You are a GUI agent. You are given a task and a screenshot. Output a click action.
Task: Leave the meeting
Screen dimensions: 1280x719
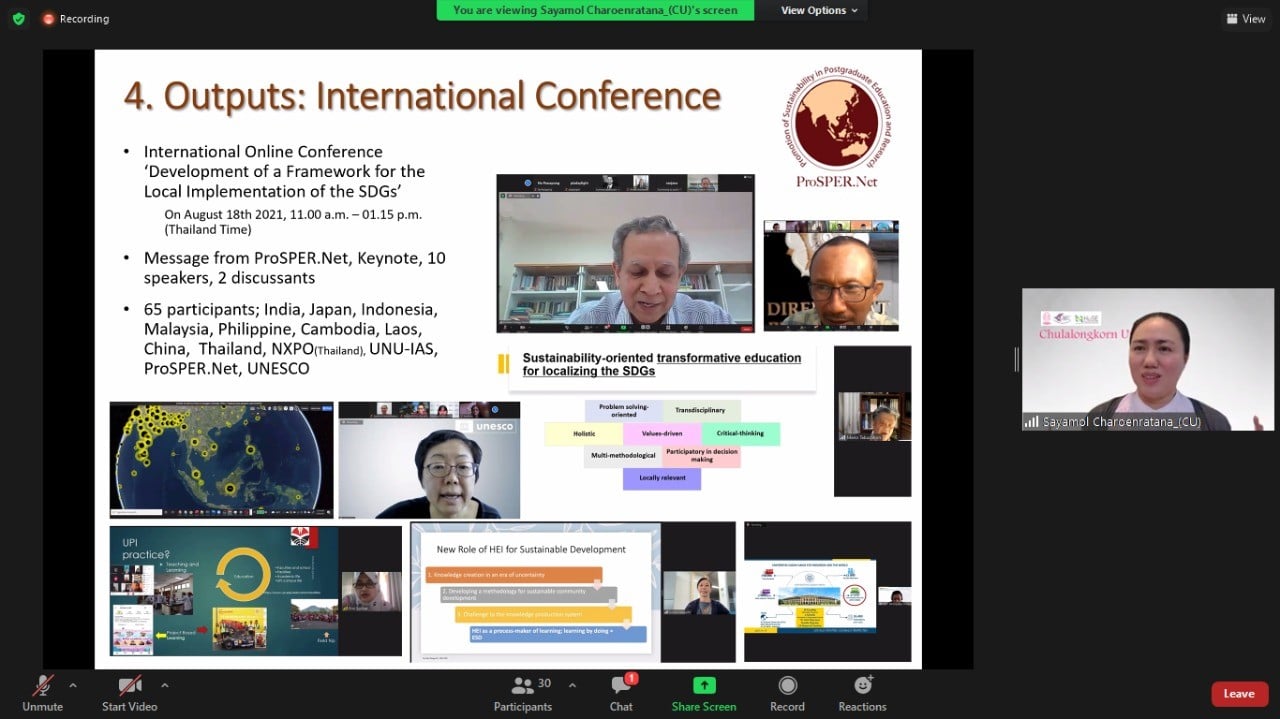coord(1238,694)
